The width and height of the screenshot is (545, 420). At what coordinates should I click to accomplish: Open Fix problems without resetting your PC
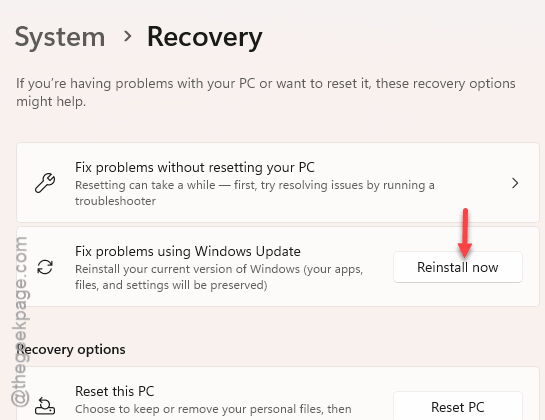278,183
